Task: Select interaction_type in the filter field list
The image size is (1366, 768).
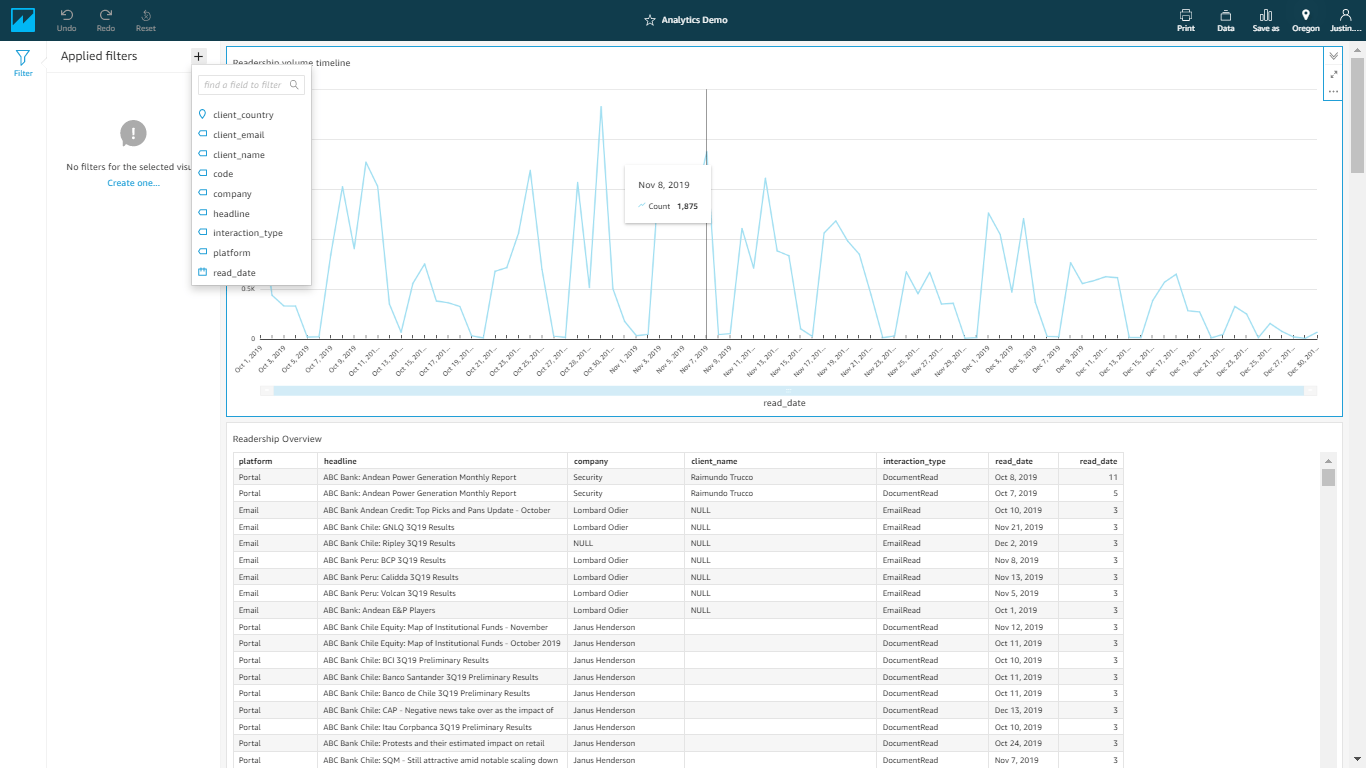Action: pyautogui.click(x=248, y=233)
